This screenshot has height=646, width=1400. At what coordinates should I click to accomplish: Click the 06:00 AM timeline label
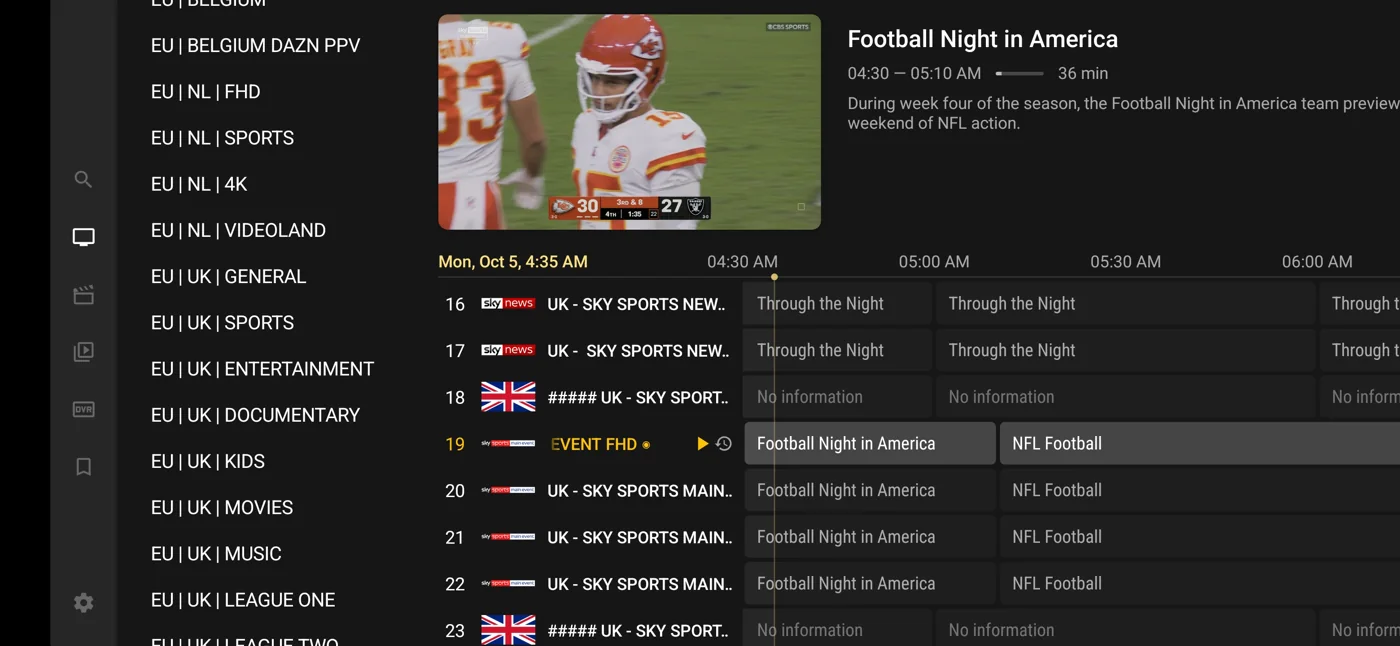[1317, 262]
